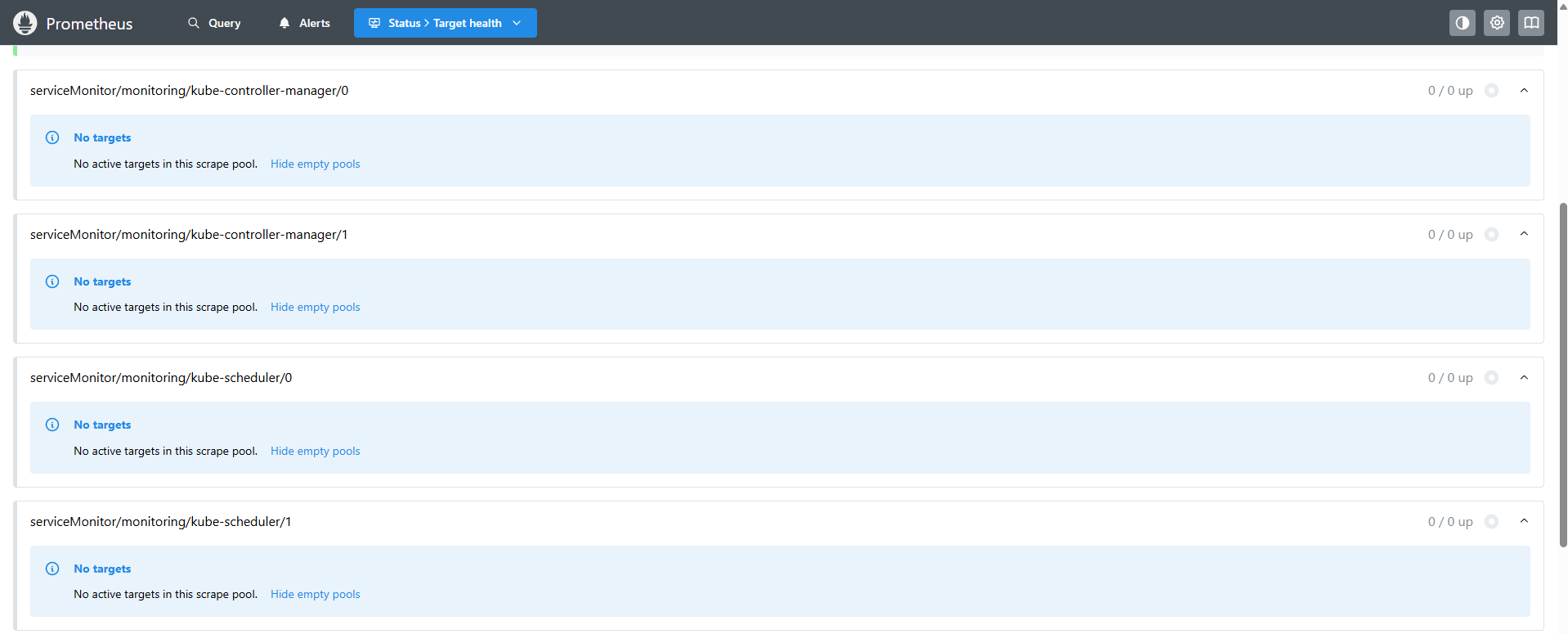Click No targets heading in kube-controller-manager/0
Screen dimensions: 1568x634
[x=102, y=137]
